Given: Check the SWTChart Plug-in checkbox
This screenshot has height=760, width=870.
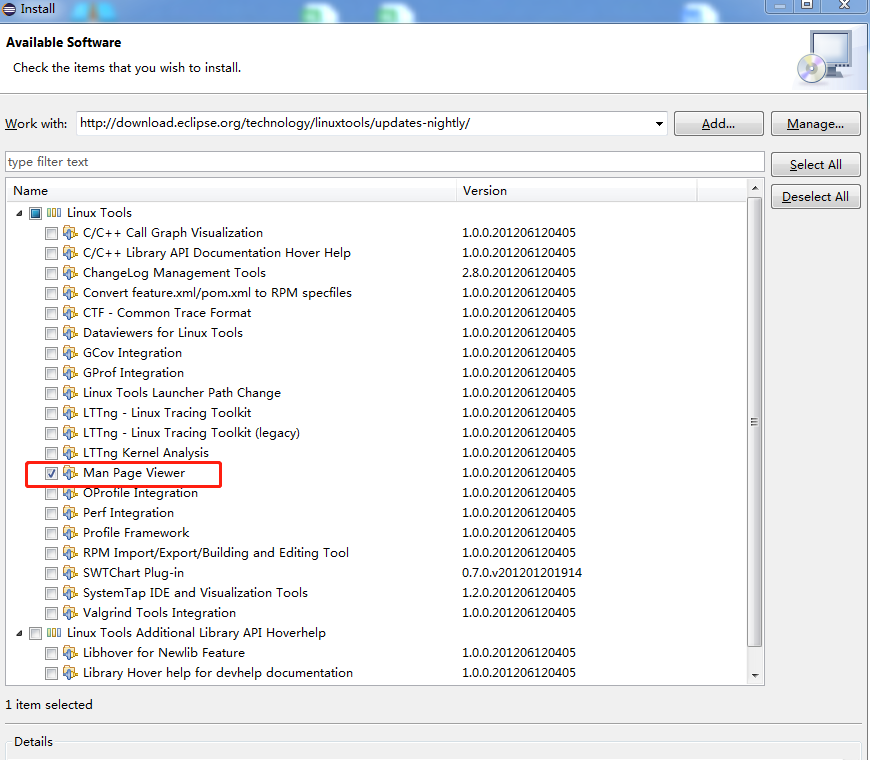Looking at the screenshot, I should (51, 573).
